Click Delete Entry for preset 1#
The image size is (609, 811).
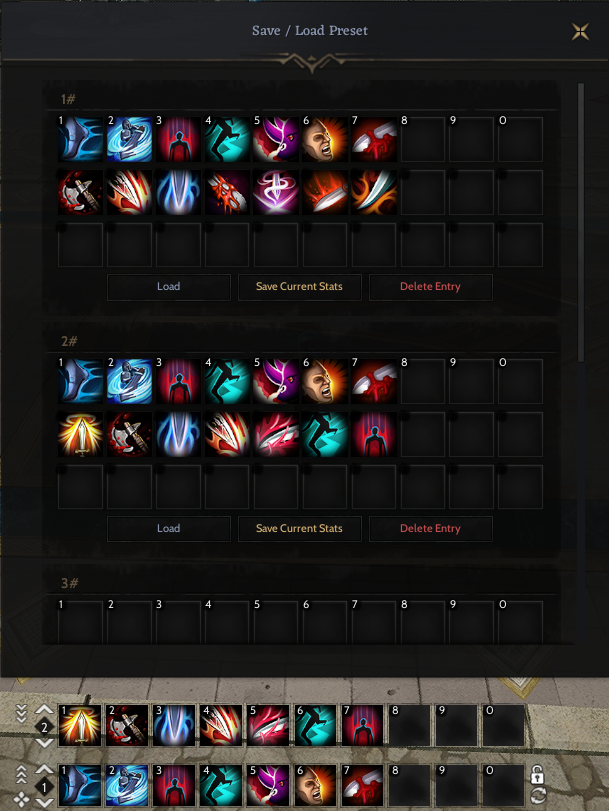click(x=430, y=287)
